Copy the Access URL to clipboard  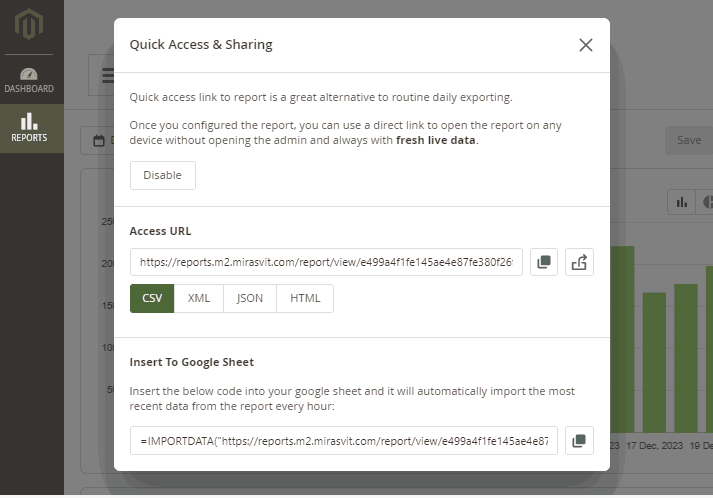544,262
